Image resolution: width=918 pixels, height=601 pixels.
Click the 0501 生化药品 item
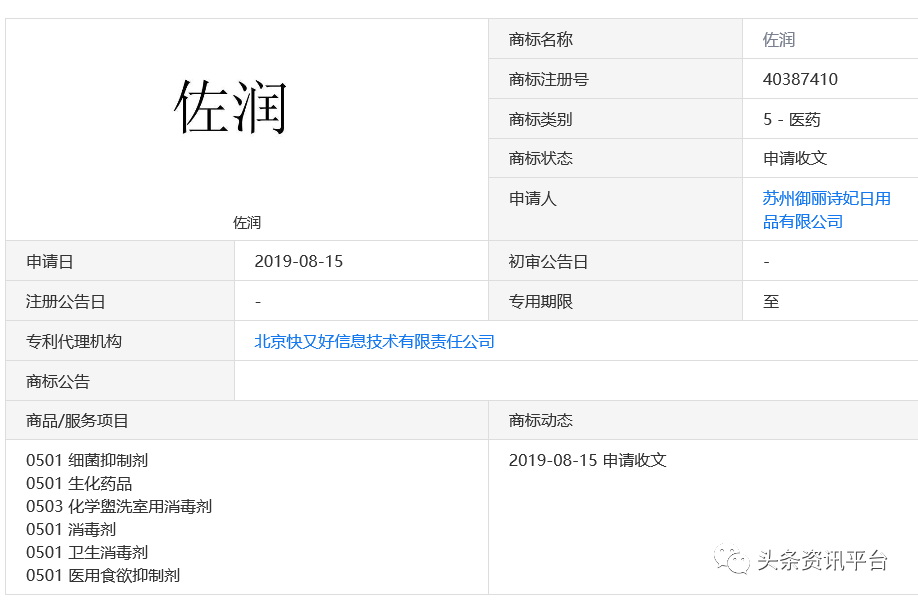79,483
